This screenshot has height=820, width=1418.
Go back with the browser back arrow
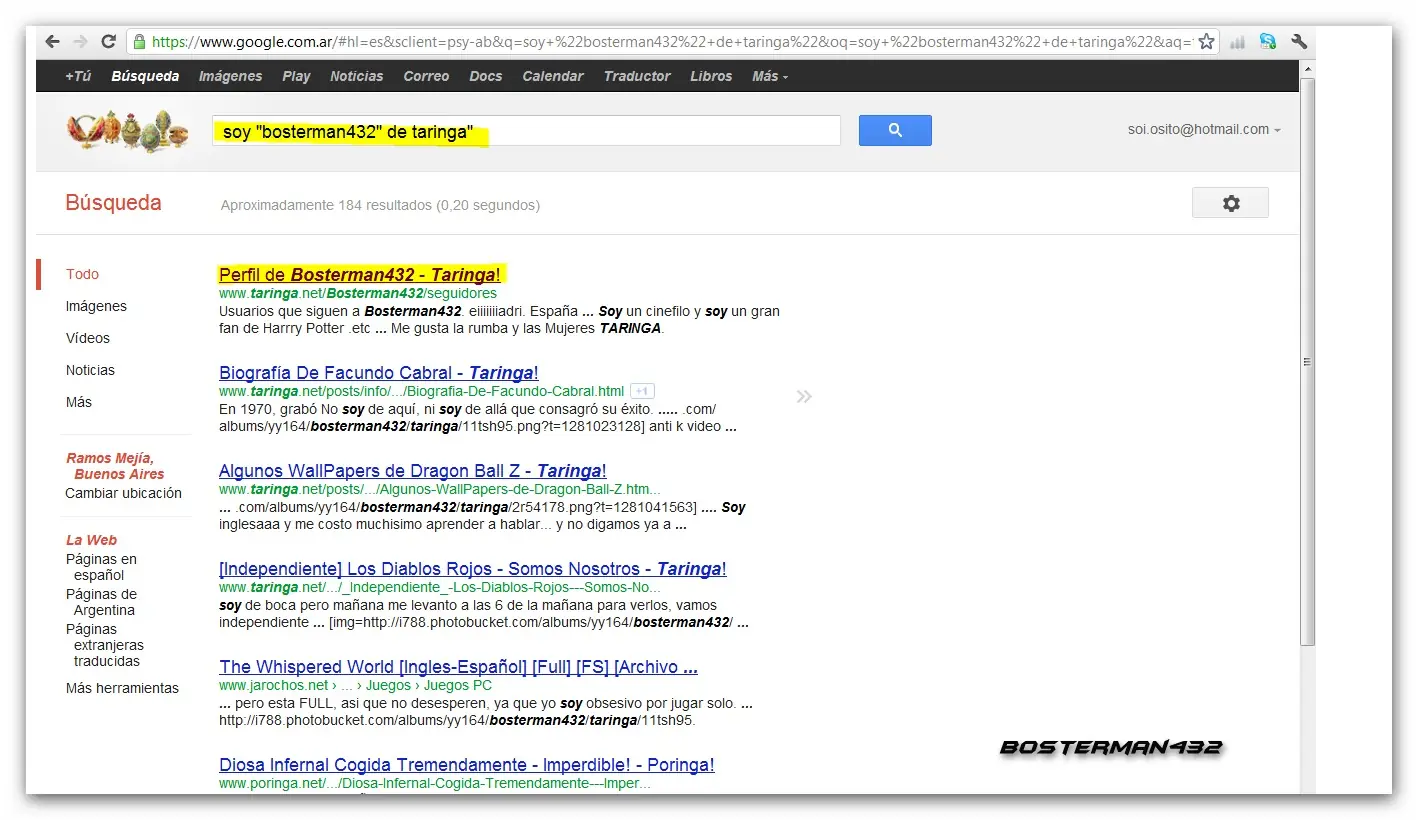pyautogui.click(x=53, y=42)
